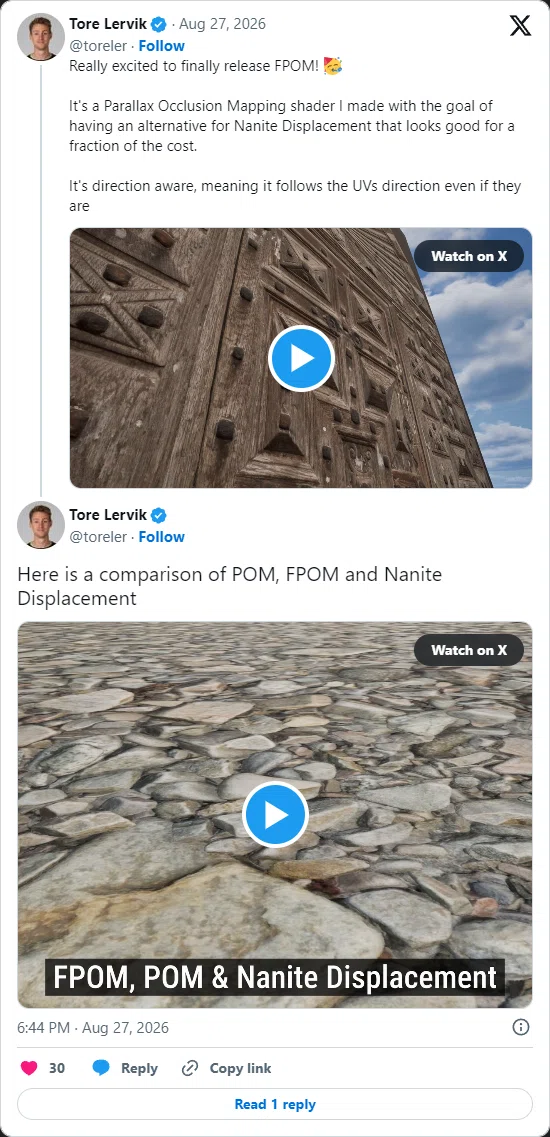Follow @toreler from the top tweet

(x=162, y=45)
